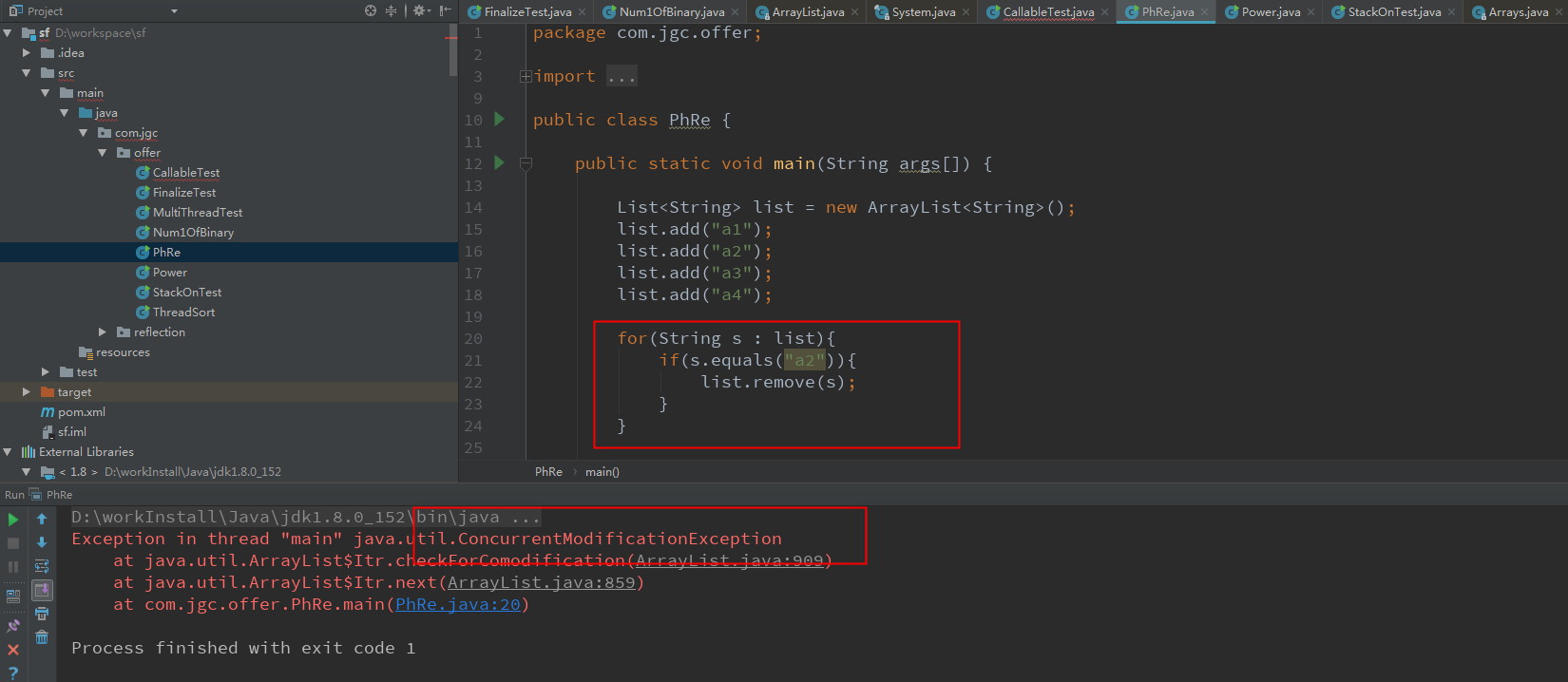Expand the reflection package
1568x682 pixels.
103,332
